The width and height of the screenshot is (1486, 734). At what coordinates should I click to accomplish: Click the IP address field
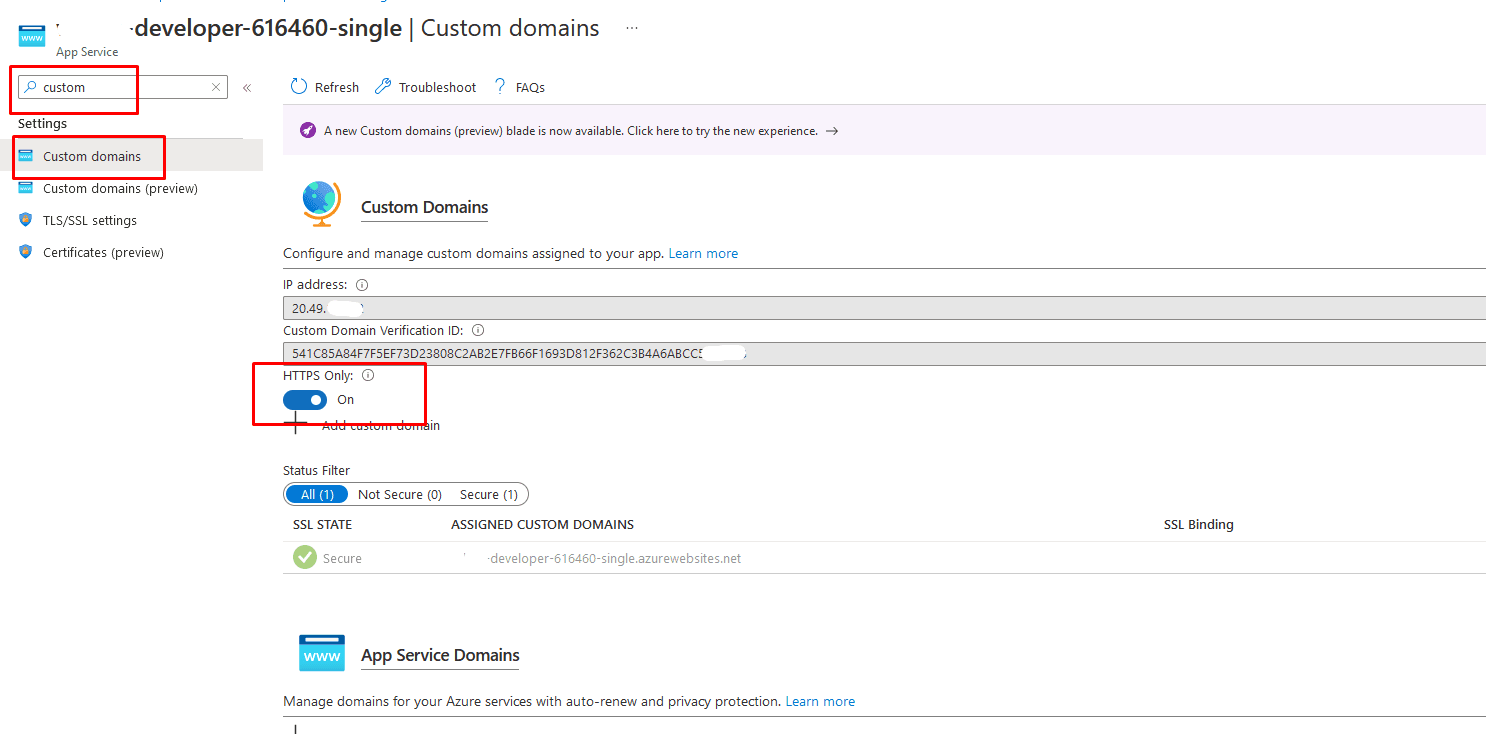coord(884,308)
